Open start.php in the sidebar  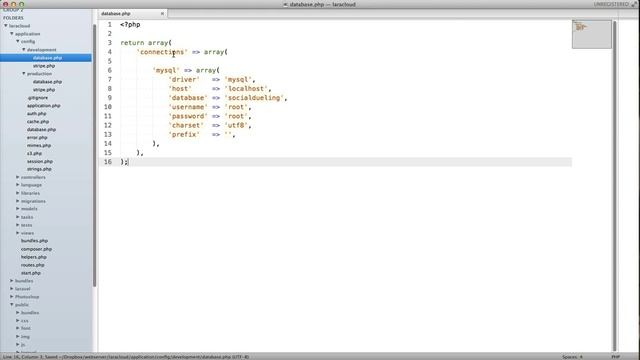[x=31, y=273]
